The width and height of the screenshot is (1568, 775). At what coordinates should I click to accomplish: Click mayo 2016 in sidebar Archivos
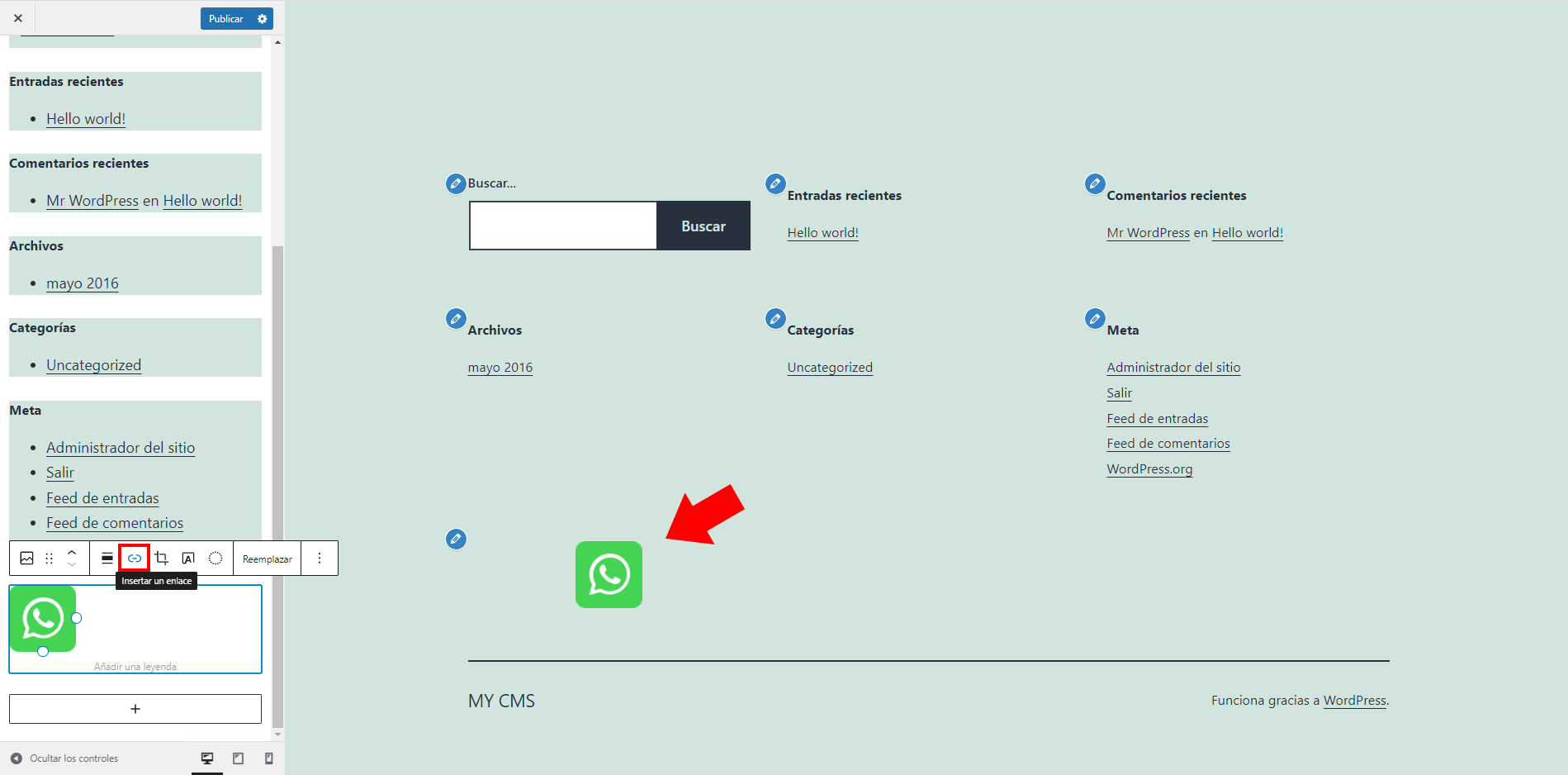click(83, 283)
